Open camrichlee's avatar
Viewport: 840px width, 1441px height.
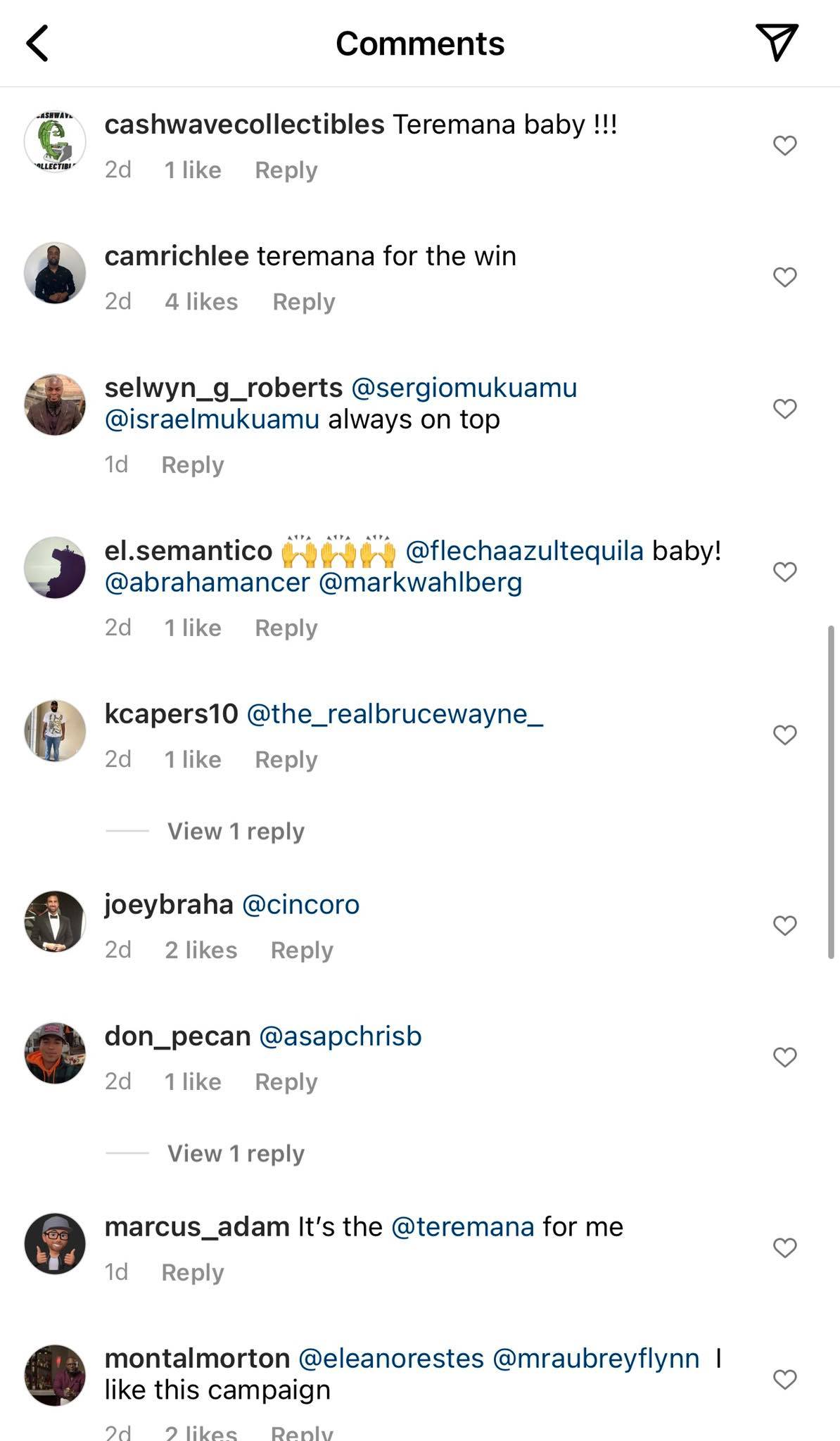[x=55, y=273]
